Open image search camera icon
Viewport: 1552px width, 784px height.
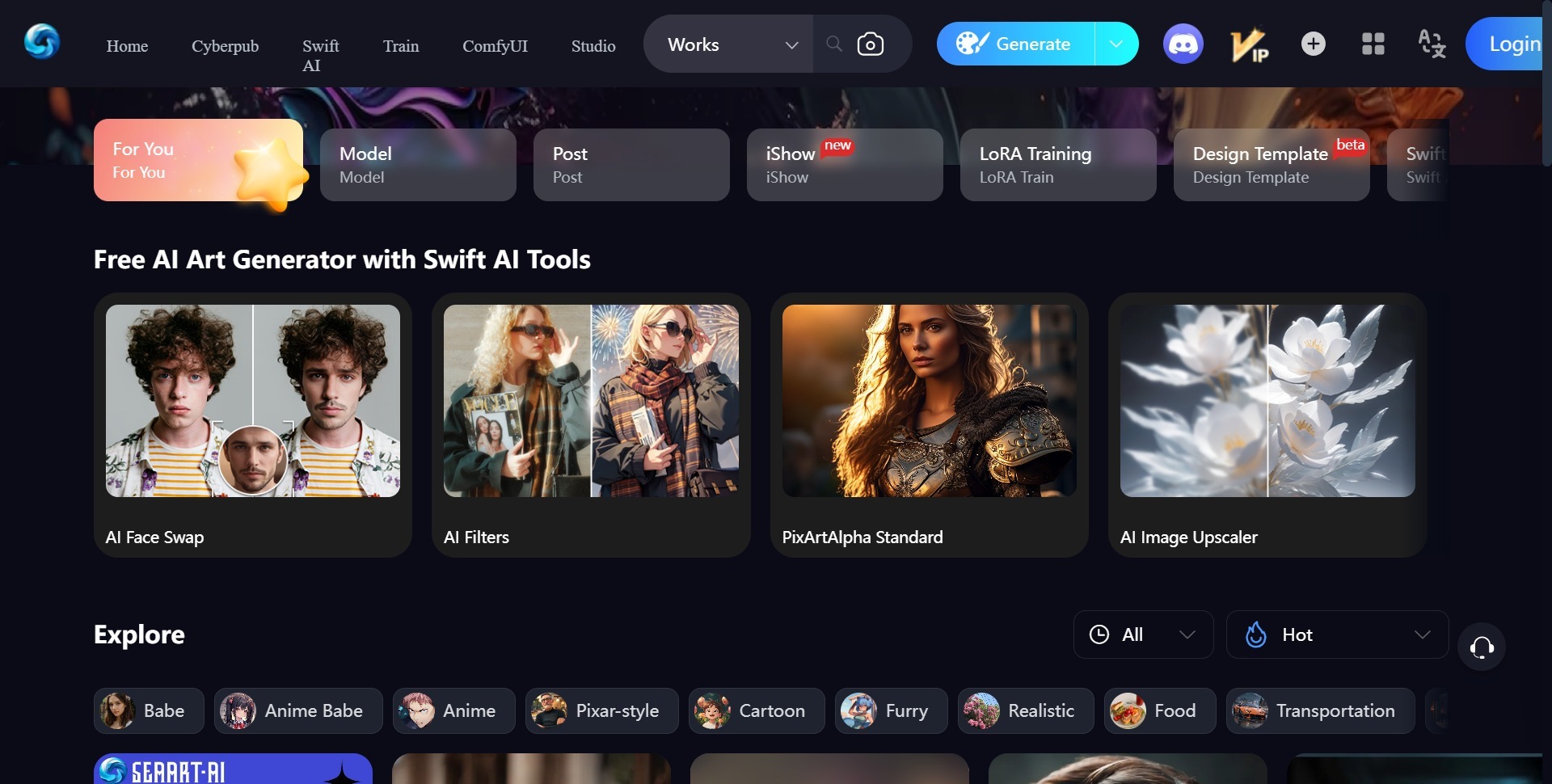[x=870, y=44]
